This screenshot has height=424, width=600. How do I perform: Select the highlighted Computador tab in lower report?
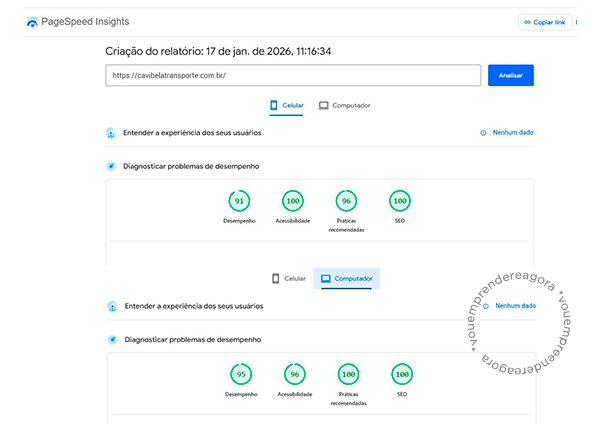[x=347, y=279]
